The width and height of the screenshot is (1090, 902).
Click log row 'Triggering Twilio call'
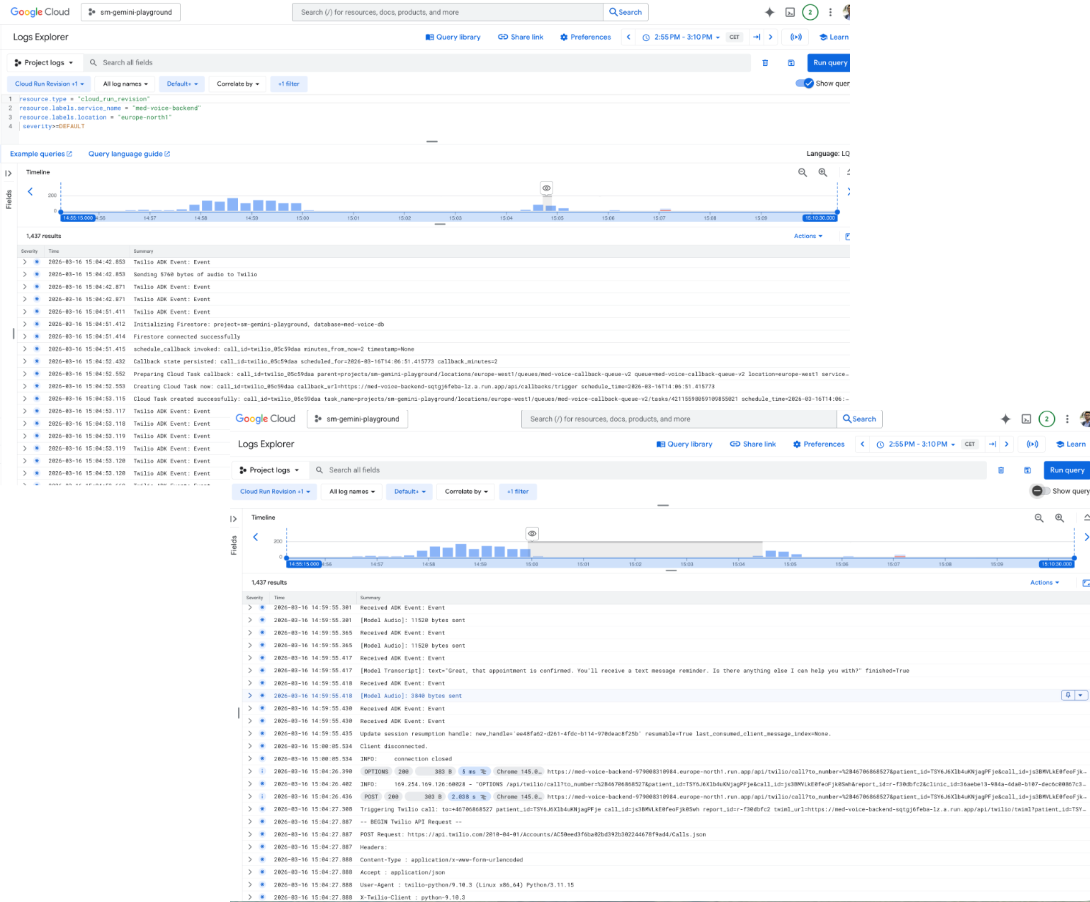(664, 809)
